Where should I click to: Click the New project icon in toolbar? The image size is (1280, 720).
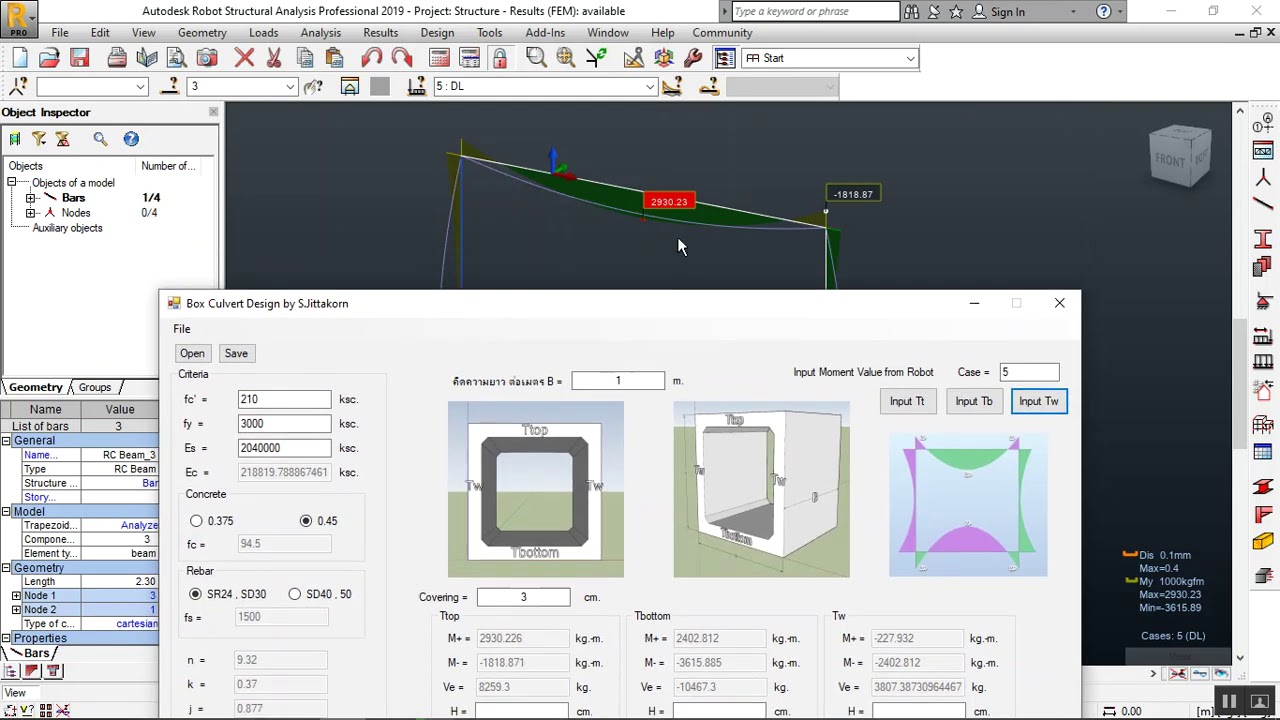20,58
